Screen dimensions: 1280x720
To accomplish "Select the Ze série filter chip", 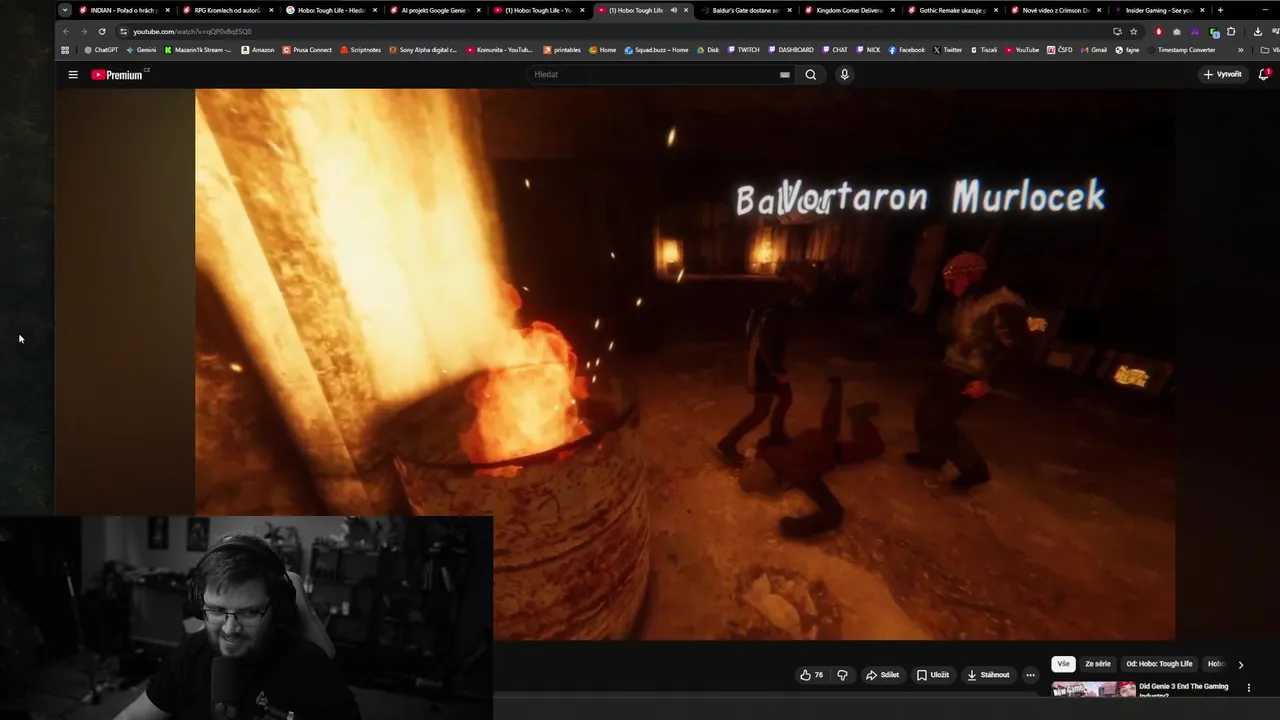I will point(1097,664).
